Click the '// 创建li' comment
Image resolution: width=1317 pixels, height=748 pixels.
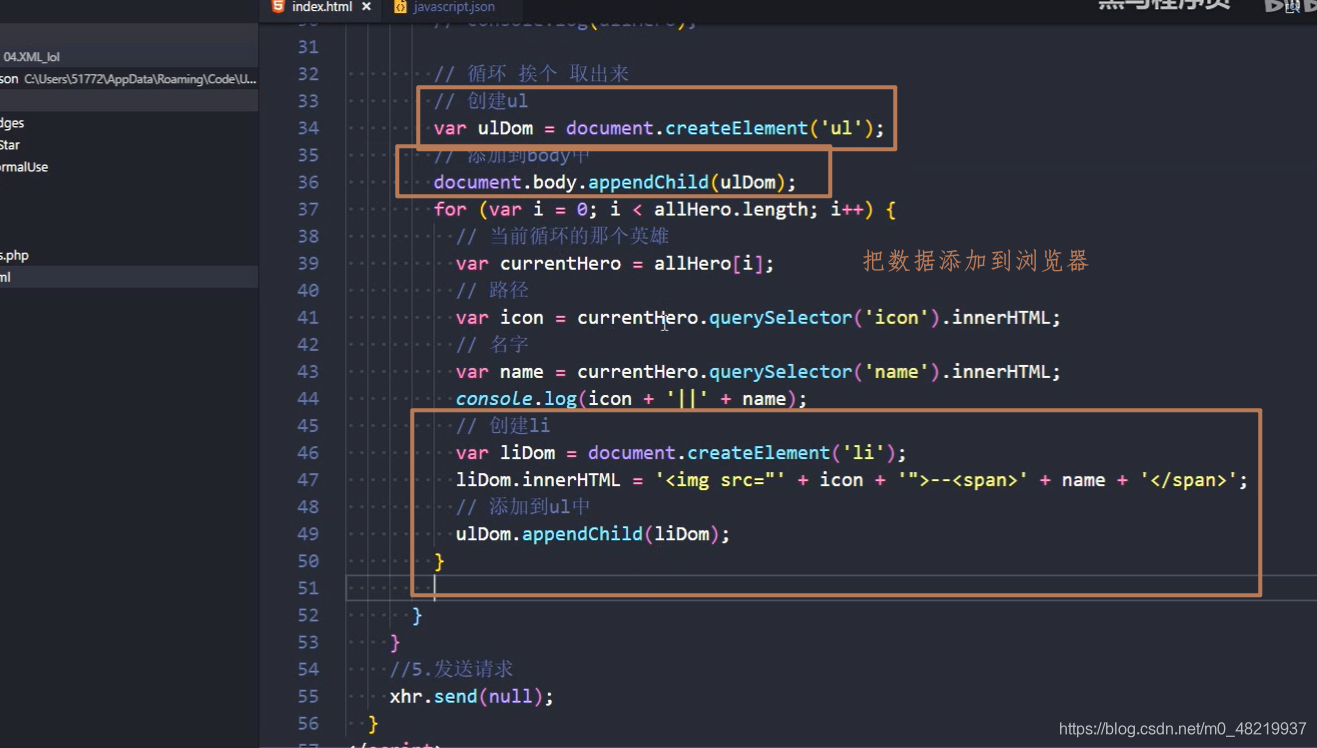tap(503, 425)
